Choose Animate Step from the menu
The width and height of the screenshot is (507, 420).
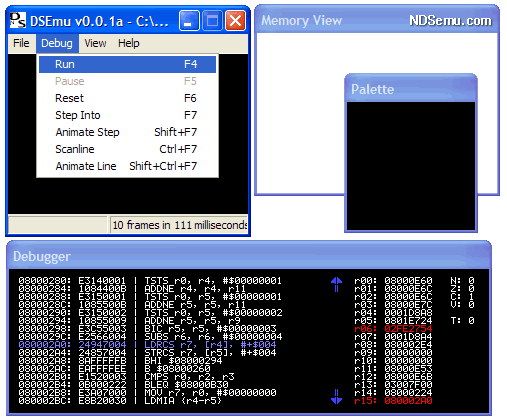[x=127, y=132]
